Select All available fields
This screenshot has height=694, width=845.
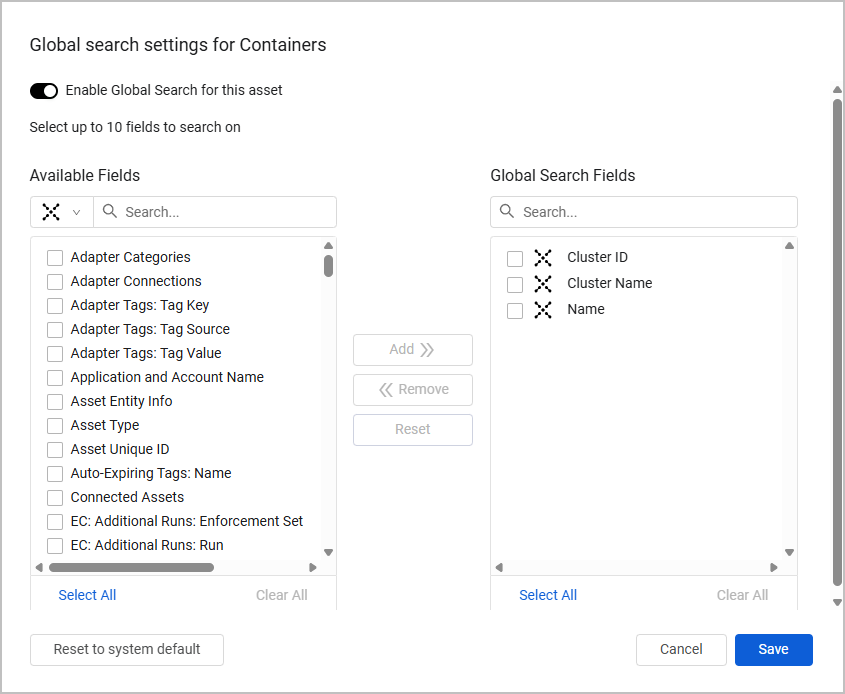pyautogui.click(x=87, y=594)
